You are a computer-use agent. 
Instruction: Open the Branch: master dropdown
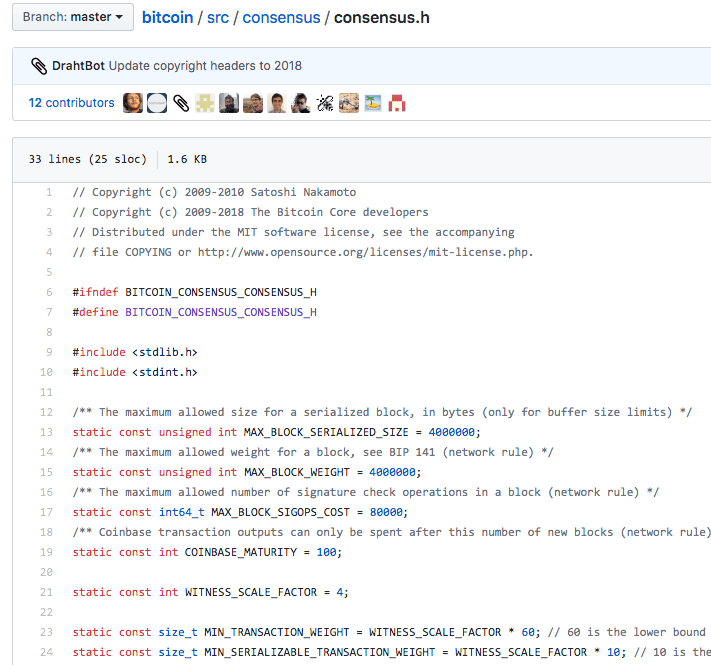click(73, 17)
